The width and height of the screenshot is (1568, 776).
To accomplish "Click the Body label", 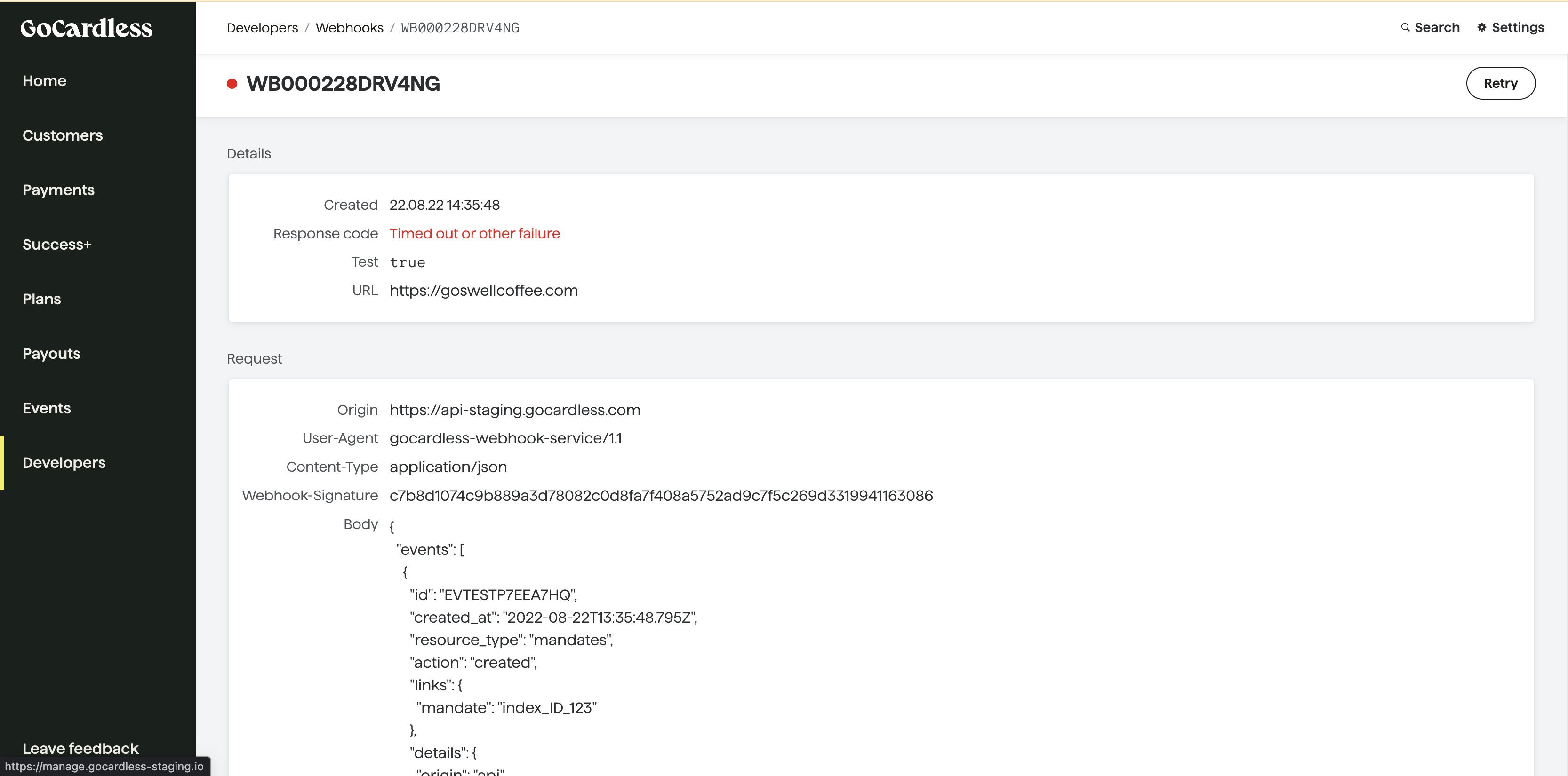I will (360, 524).
